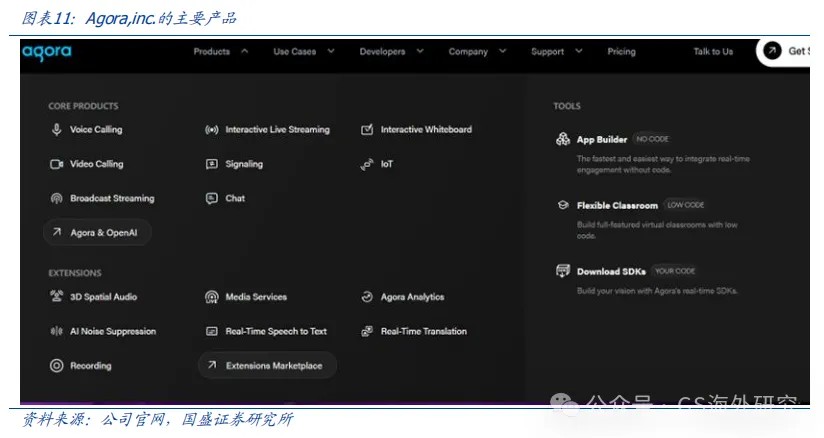Click the YOUR CODE badge

675,271
